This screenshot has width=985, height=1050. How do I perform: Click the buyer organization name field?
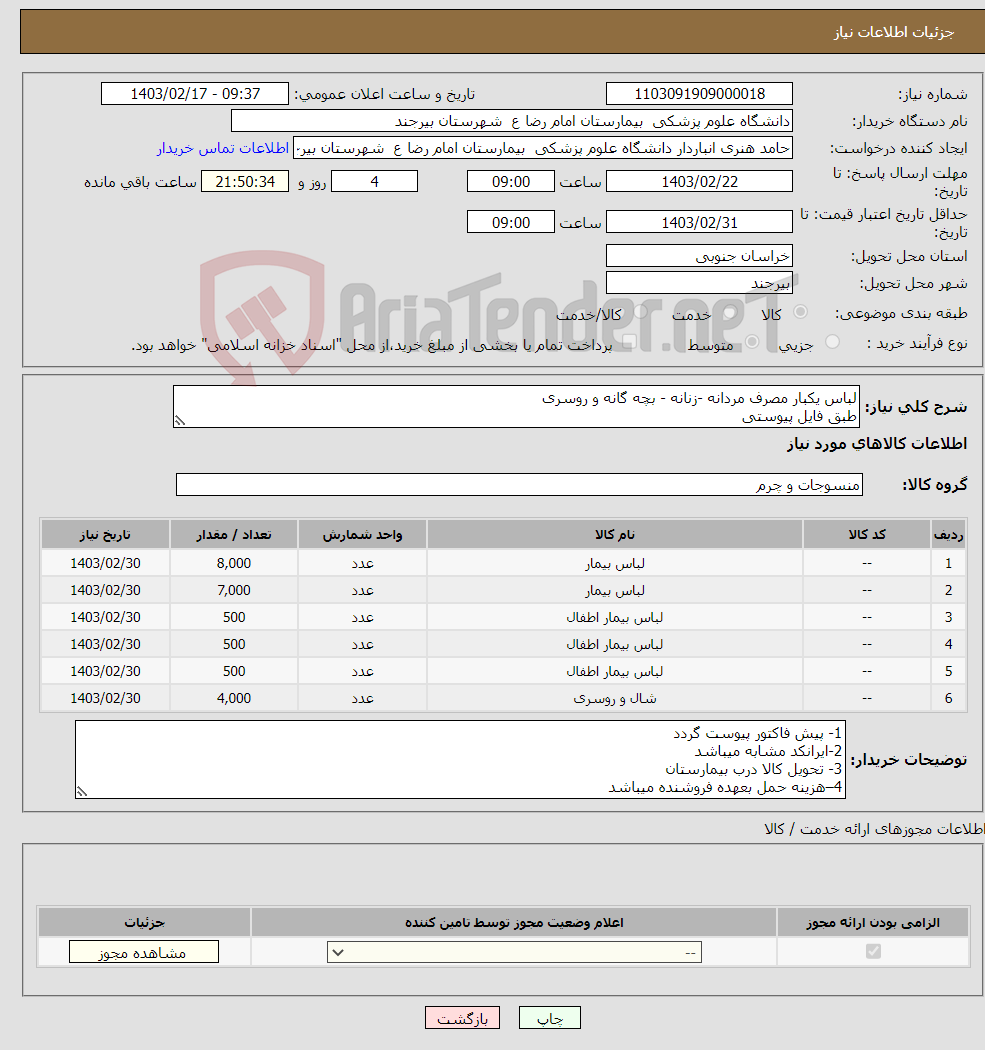pyautogui.click(x=512, y=121)
